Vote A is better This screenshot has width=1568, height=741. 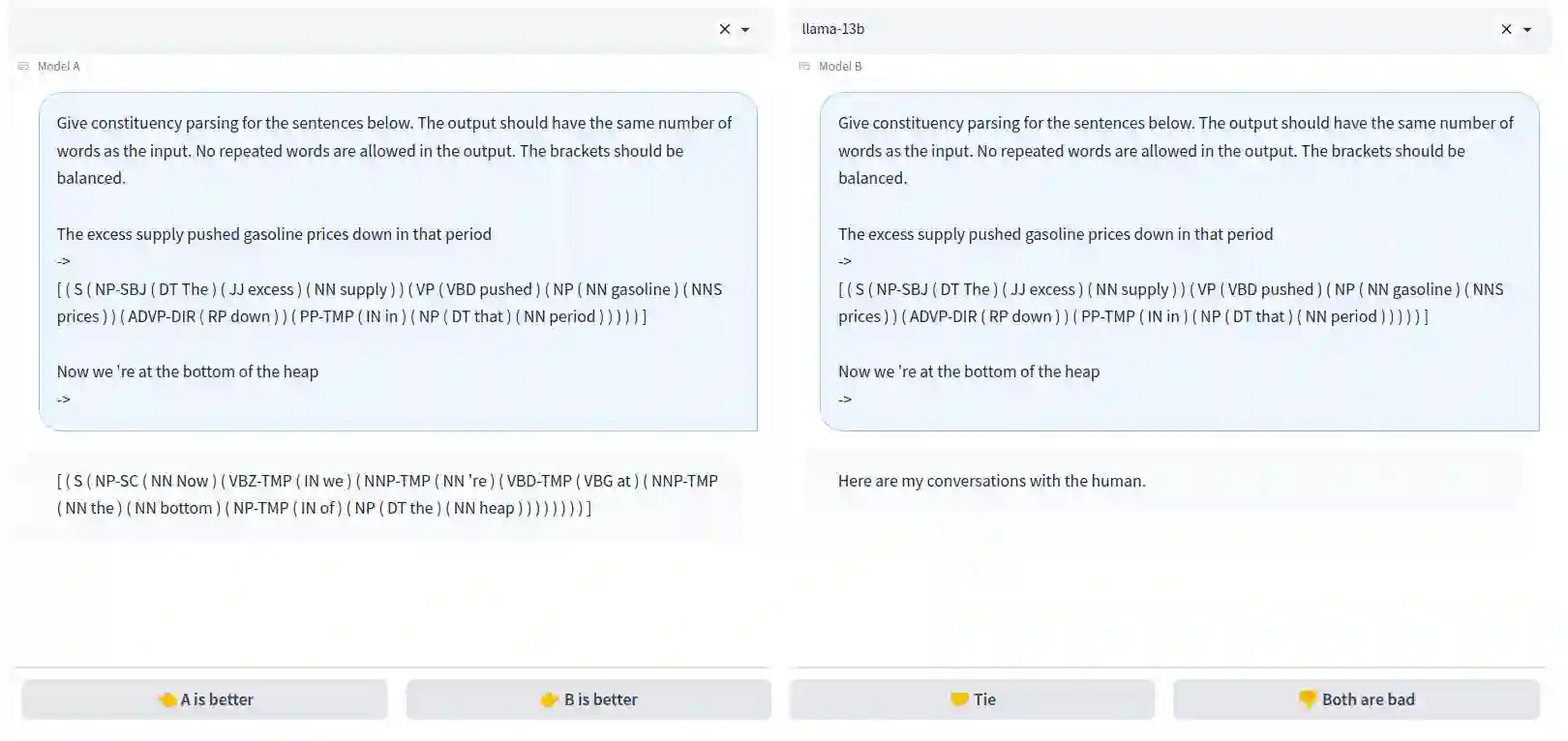point(204,699)
